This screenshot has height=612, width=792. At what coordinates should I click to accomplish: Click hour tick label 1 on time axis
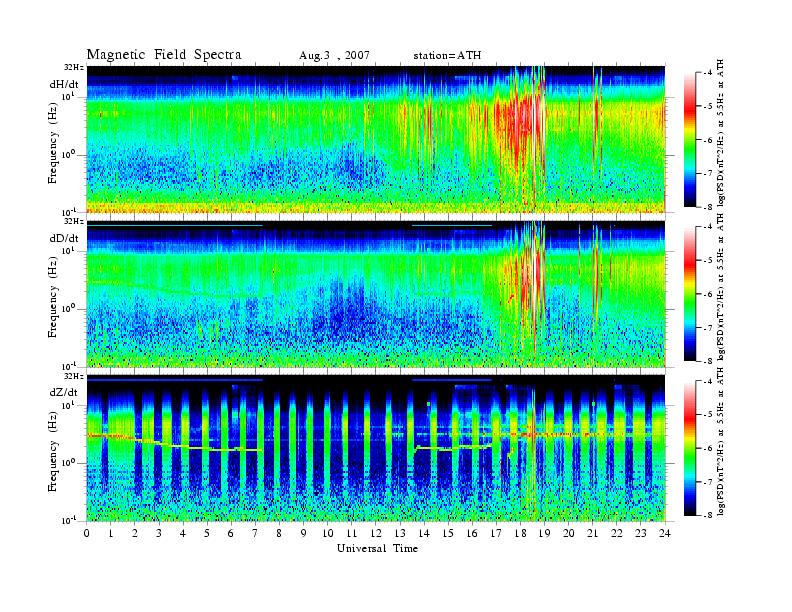pyautogui.click(x=111, y=533)
